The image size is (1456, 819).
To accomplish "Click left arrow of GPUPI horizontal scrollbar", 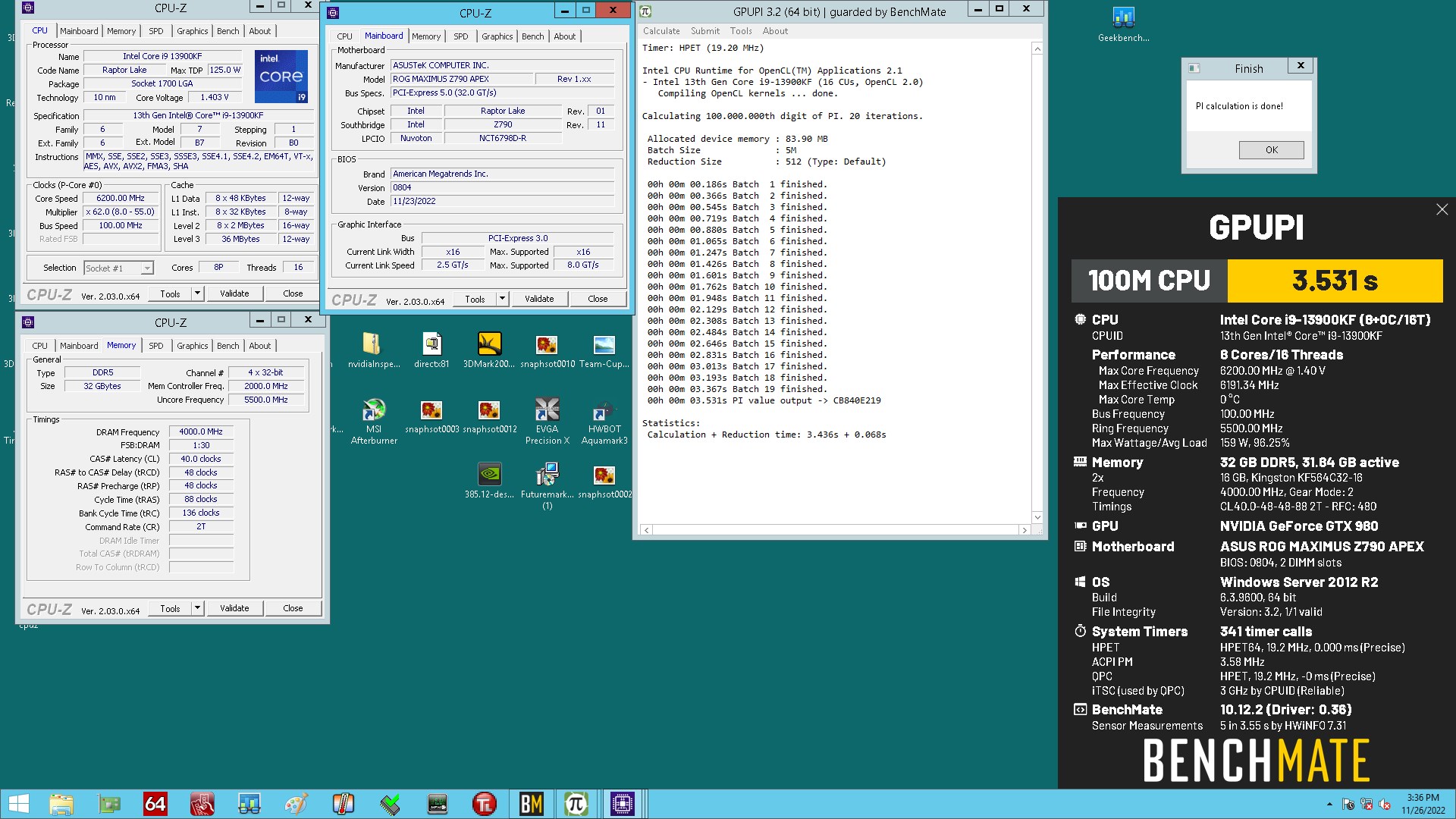I will click(x=646, y=530).
